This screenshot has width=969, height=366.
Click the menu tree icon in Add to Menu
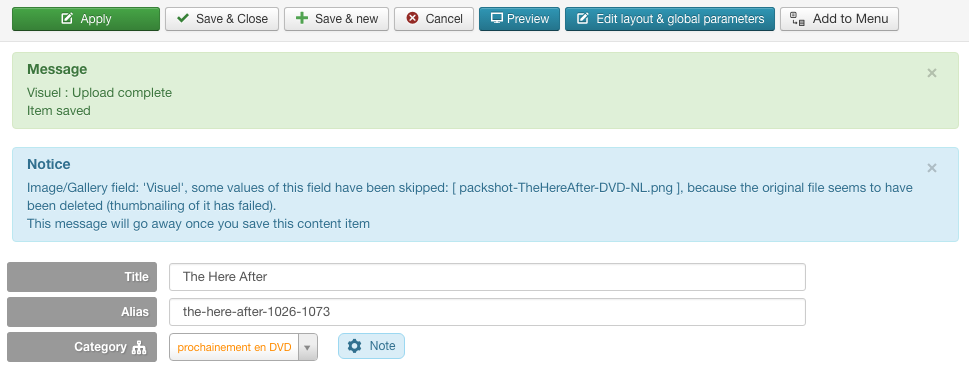pos(797,19)
